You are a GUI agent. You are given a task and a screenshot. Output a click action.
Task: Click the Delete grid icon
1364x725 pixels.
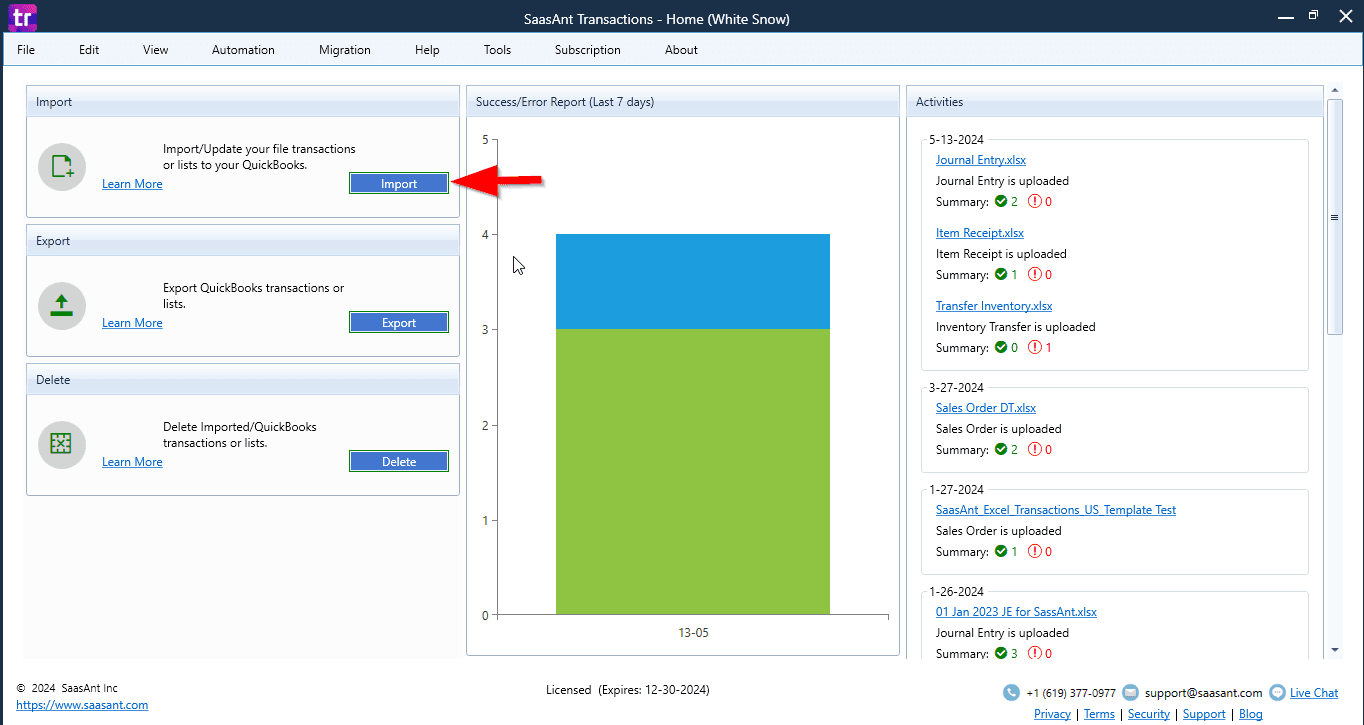[62, 445]
